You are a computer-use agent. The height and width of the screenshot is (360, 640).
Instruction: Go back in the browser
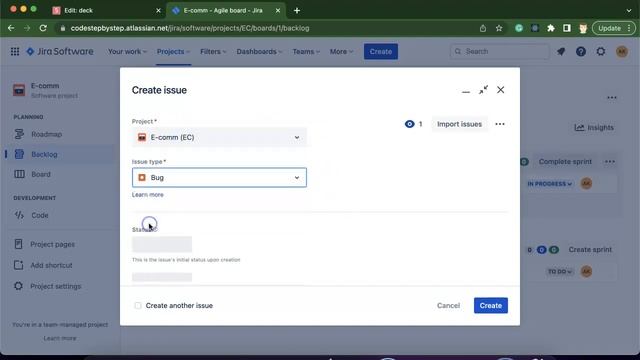[11, 28]
